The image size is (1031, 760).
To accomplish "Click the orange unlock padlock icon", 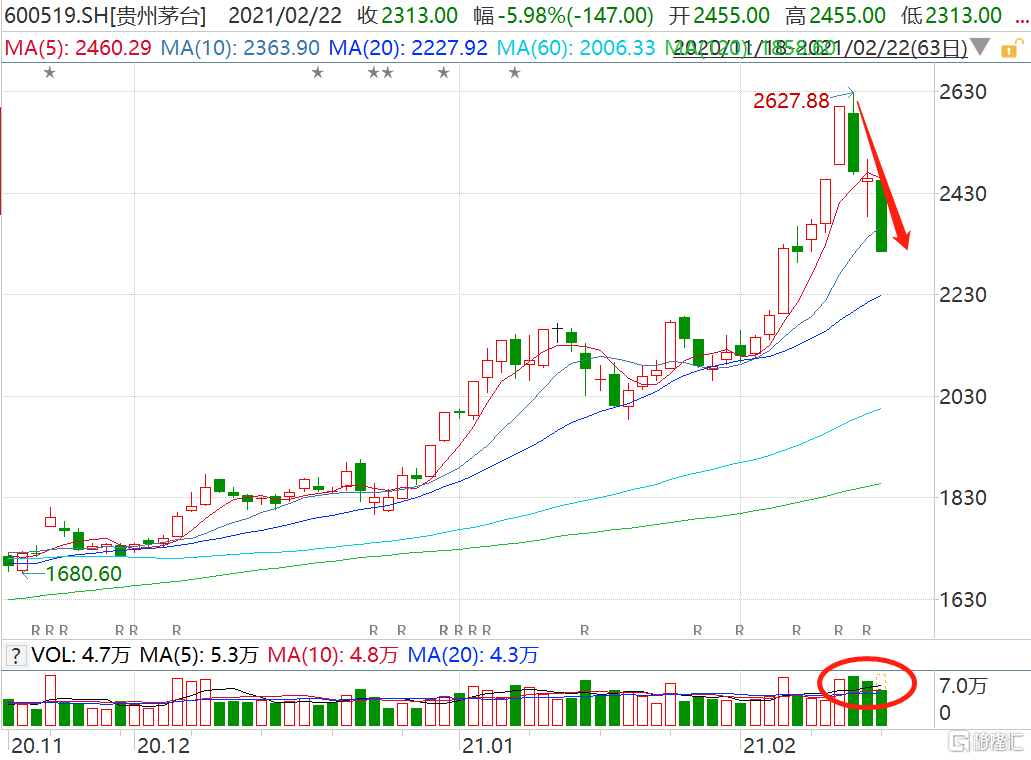I will [1011, 49].
